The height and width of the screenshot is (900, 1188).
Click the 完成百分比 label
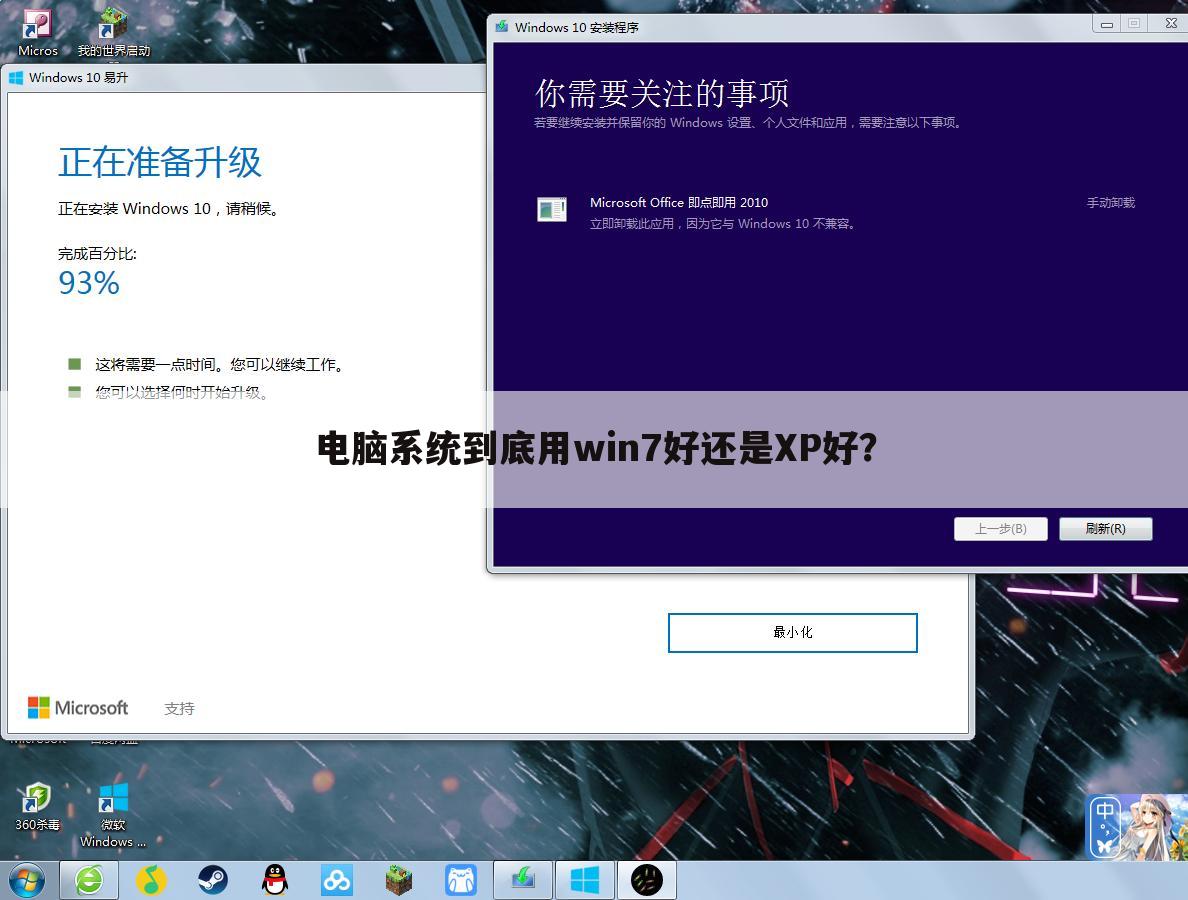tap(97, 254)
